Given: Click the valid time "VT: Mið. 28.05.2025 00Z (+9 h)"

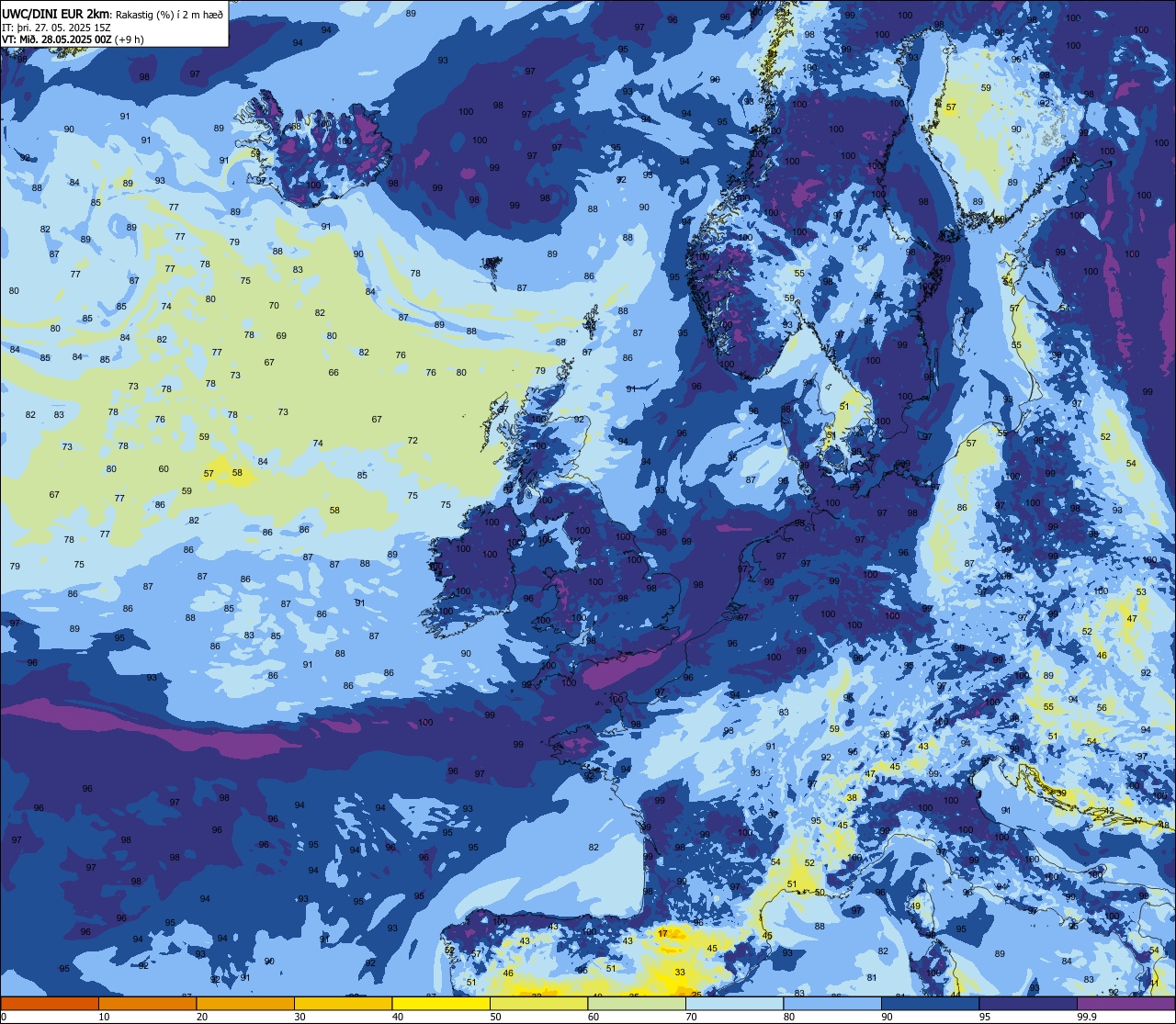Looking at the screenshot, I should (x=73, y=39).
